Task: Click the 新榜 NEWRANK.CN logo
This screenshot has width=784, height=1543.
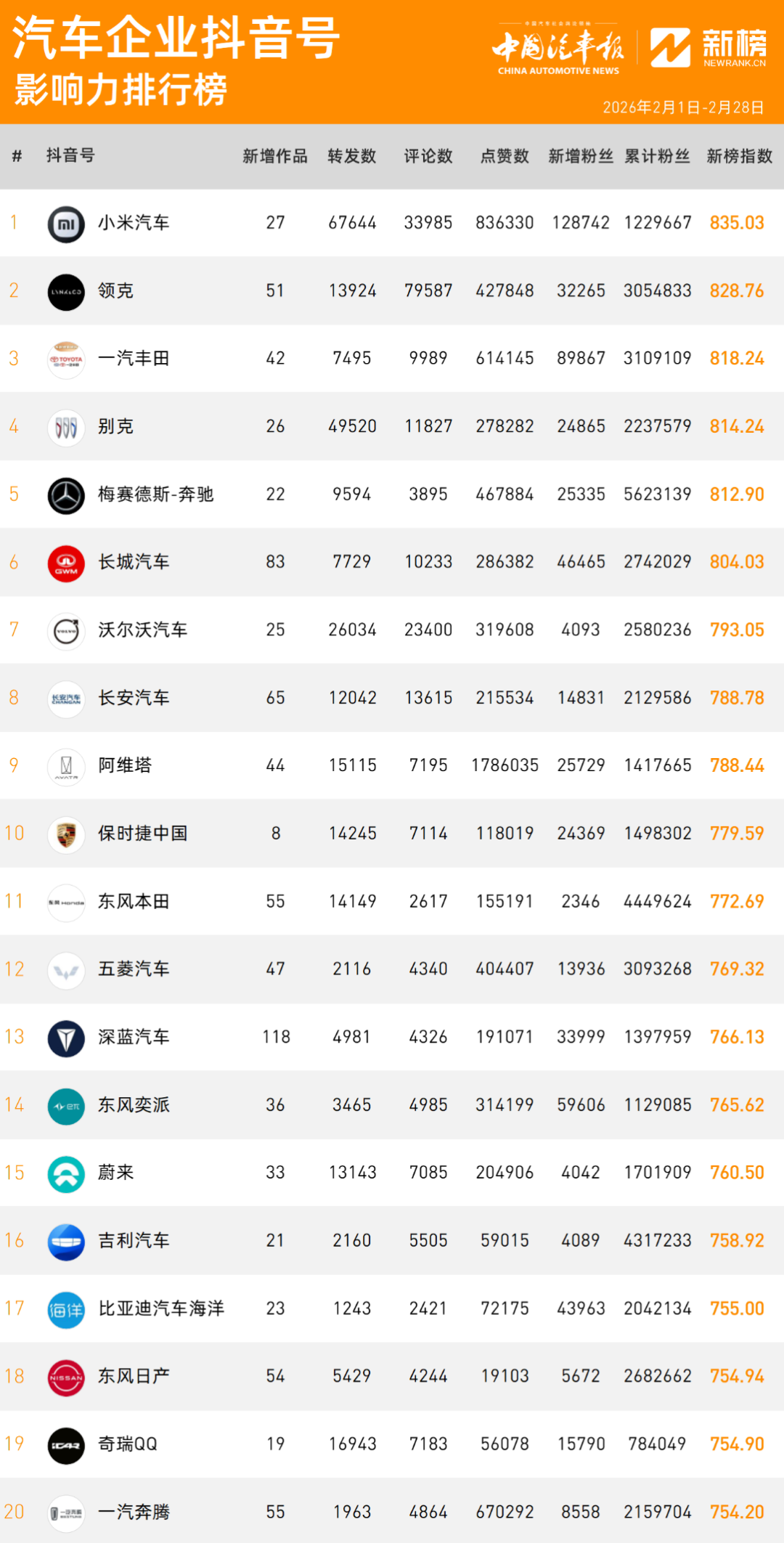Action: point(708,48)
